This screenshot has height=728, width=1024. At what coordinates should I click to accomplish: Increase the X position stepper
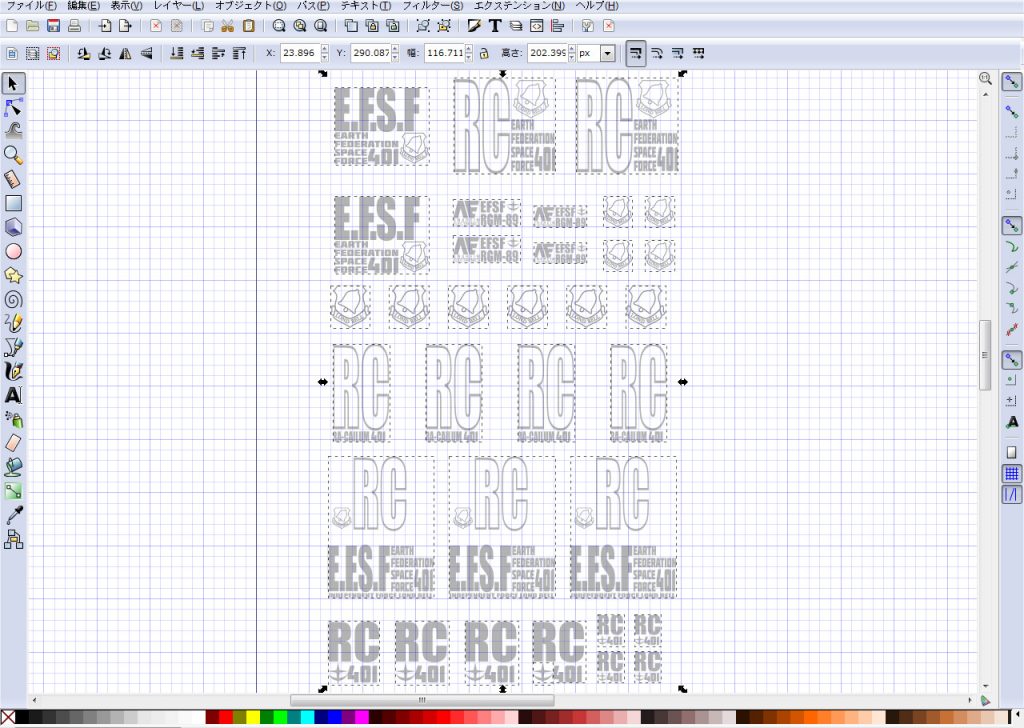coord(325,50)
